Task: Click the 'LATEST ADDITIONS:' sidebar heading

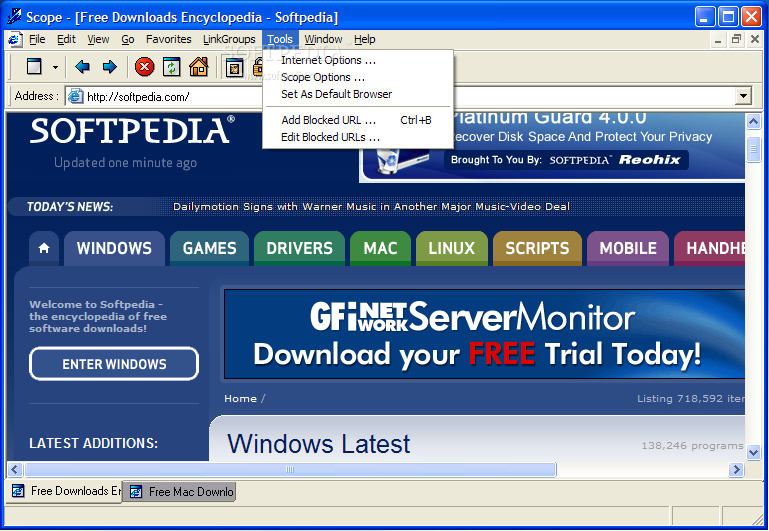Action: click(x=93, y=443)
